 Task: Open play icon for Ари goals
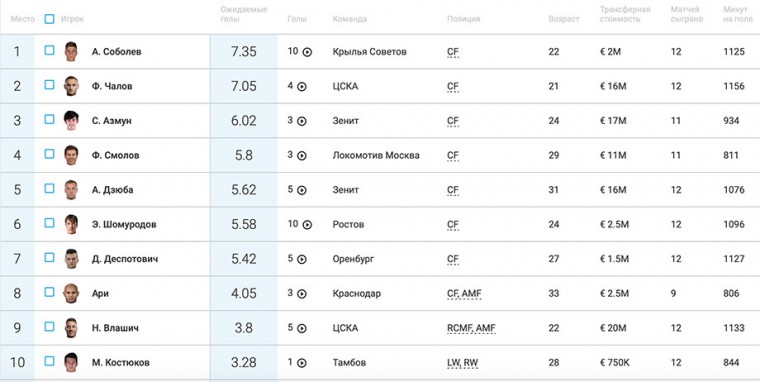301,294
